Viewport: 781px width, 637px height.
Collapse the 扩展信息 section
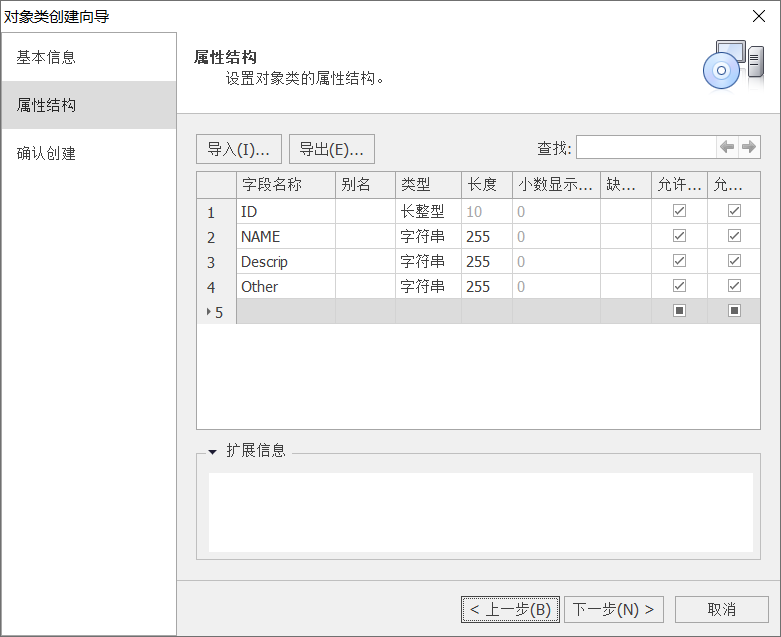tap(213, 452)
